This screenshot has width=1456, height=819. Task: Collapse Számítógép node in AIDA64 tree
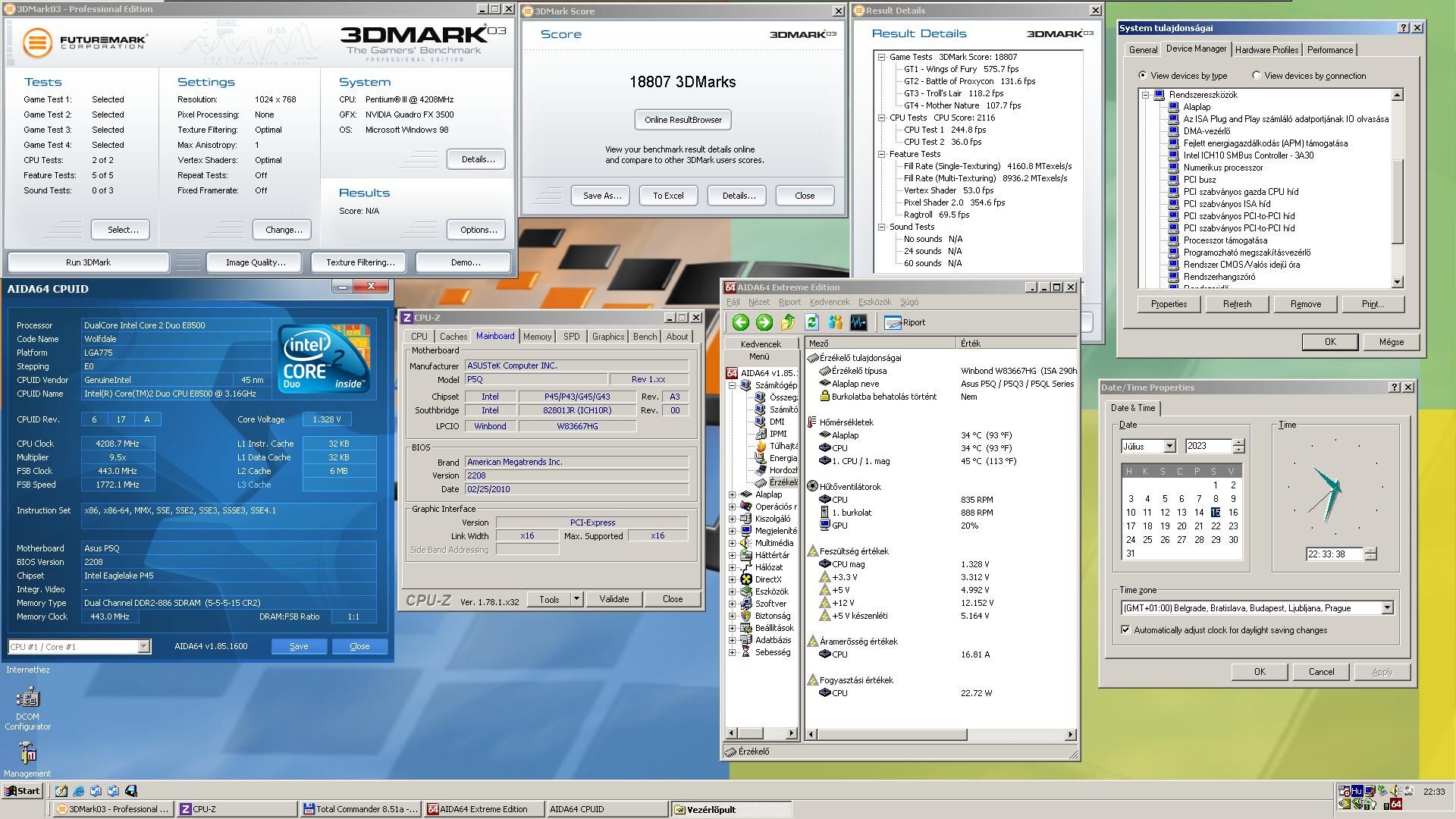click(x=733, y=385)
